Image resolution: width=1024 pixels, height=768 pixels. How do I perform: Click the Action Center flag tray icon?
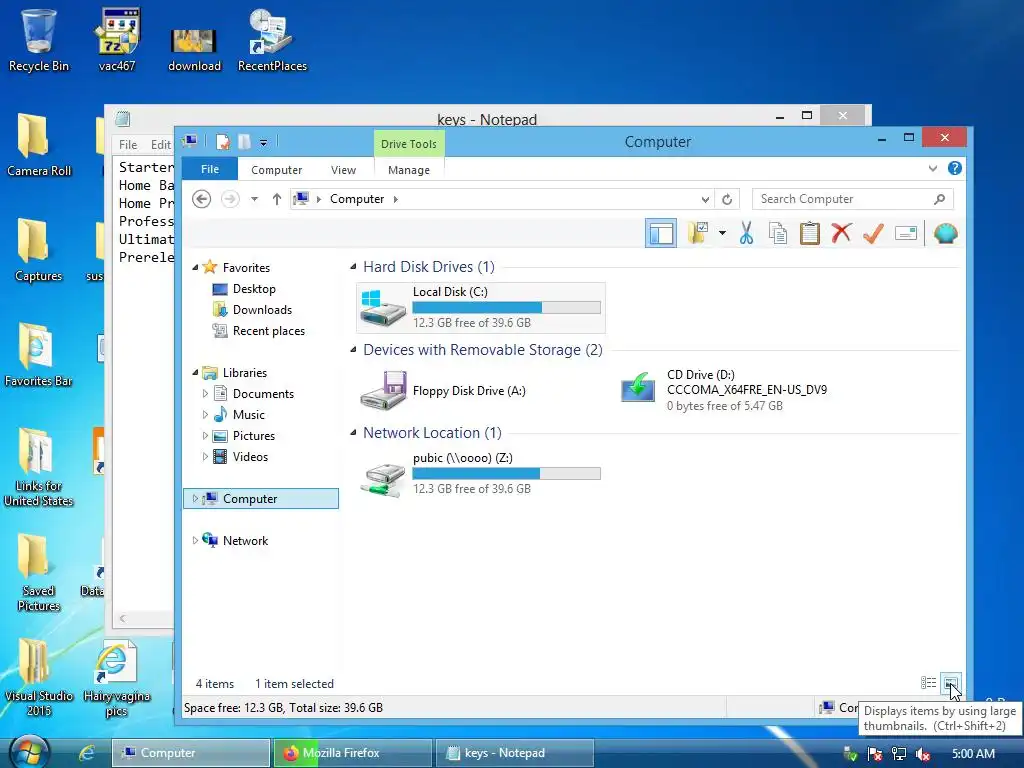coord(874,754)
